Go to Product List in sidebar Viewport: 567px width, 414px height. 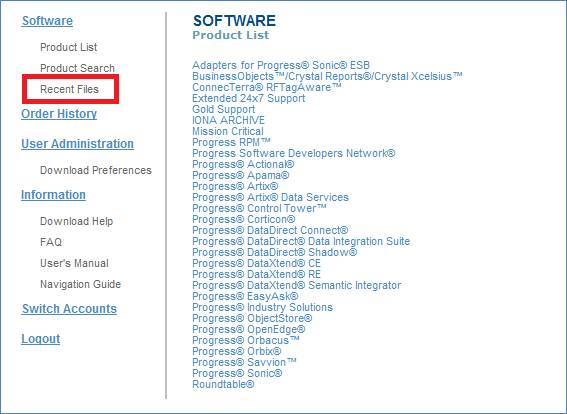(x=69, y=47)
